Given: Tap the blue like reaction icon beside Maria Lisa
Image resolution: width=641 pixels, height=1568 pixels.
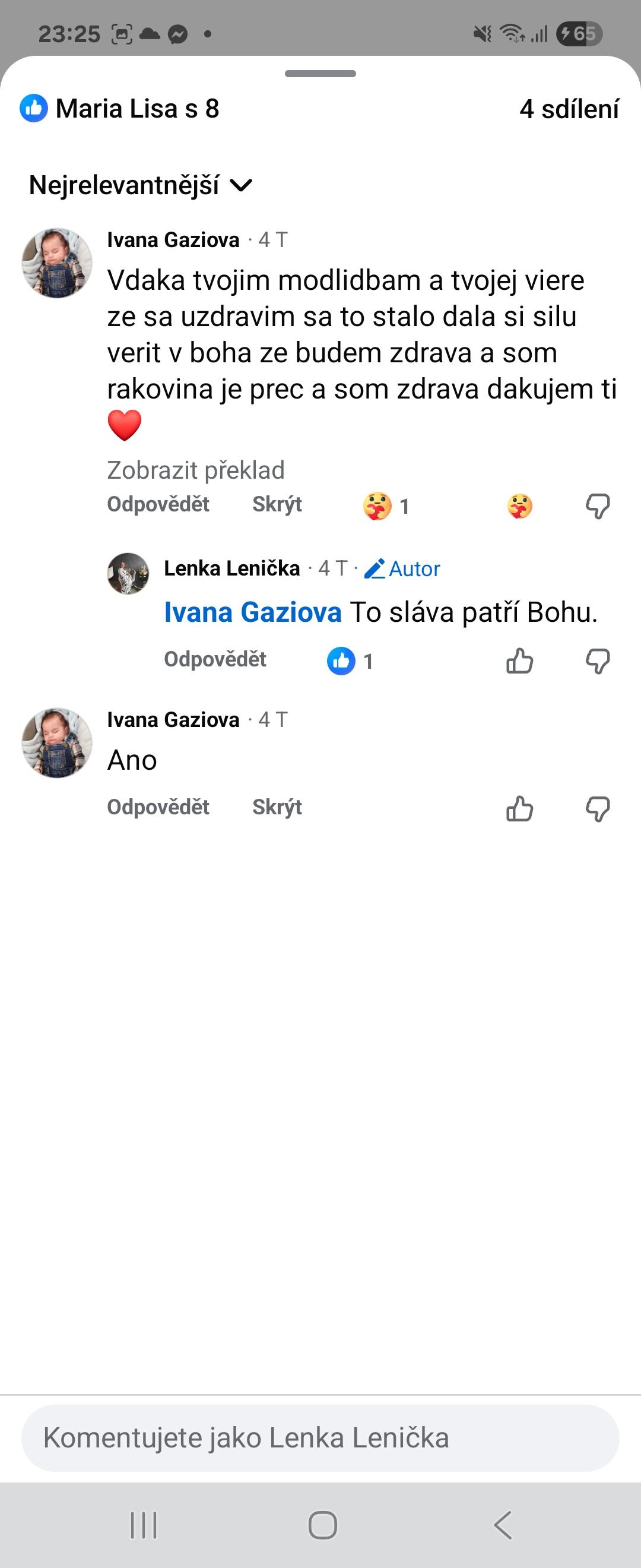Looking at the screenshot, I should click(33, 109).
